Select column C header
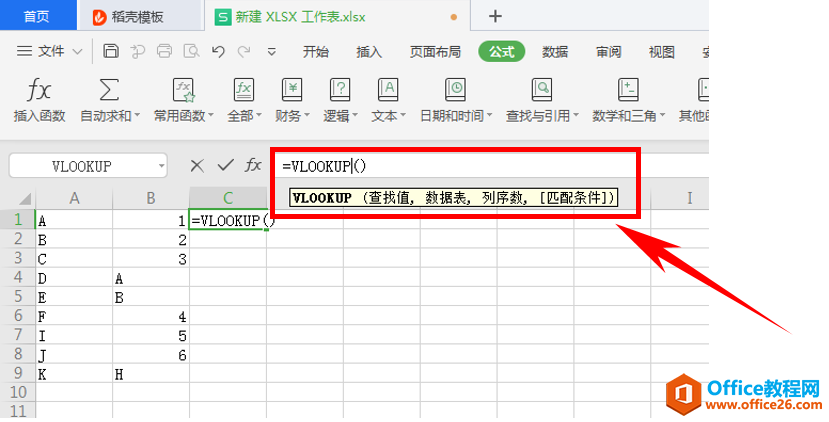 pos(228,198)
